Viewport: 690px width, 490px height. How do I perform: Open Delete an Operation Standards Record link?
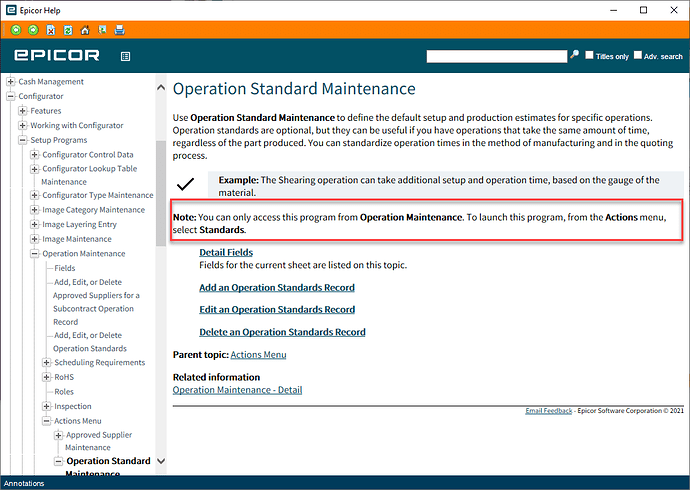tap(283, 332)
